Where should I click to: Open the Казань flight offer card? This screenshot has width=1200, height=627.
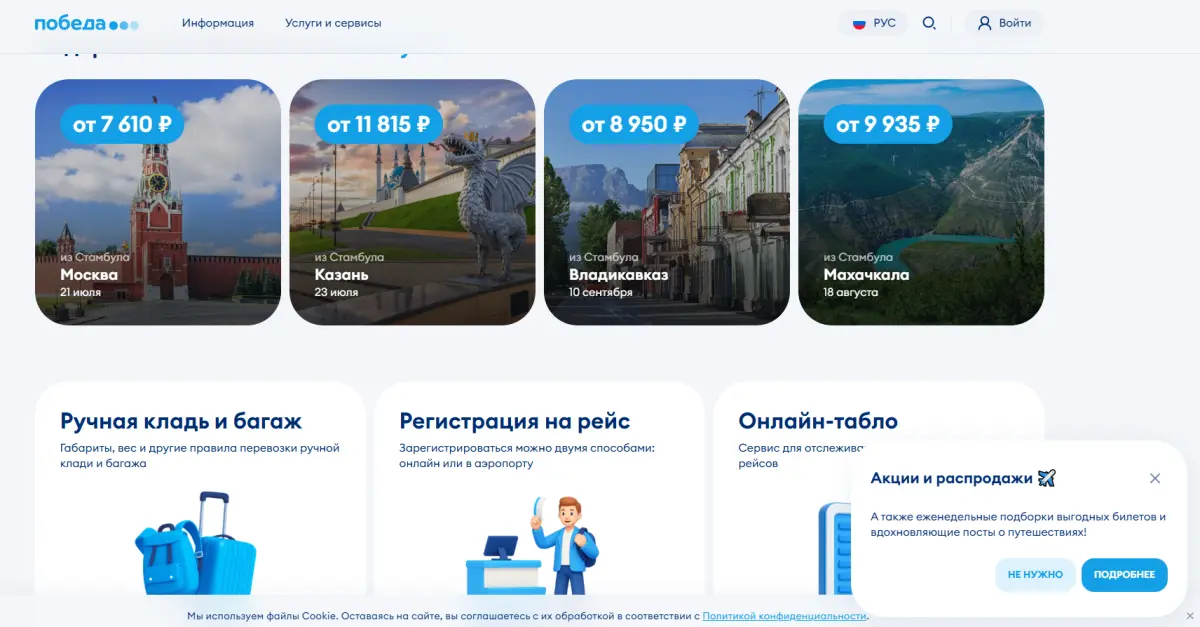click(x=412, y=202)
